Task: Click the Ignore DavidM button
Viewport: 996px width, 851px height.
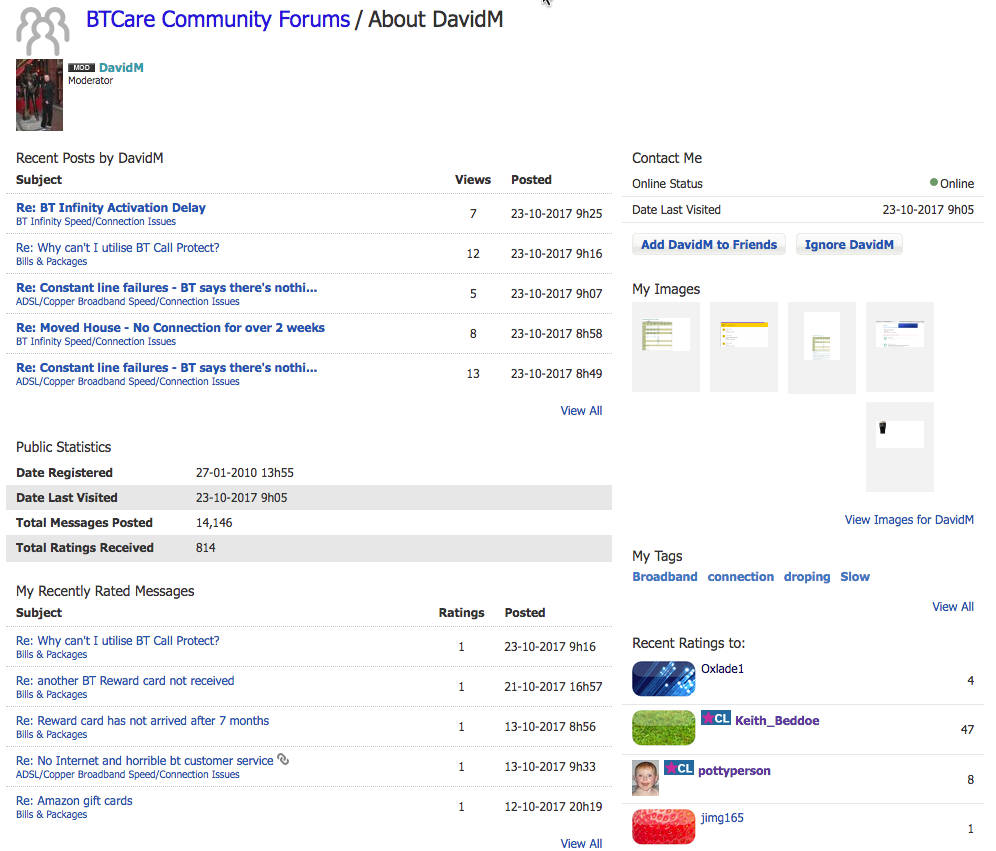Action: point(849,245)
